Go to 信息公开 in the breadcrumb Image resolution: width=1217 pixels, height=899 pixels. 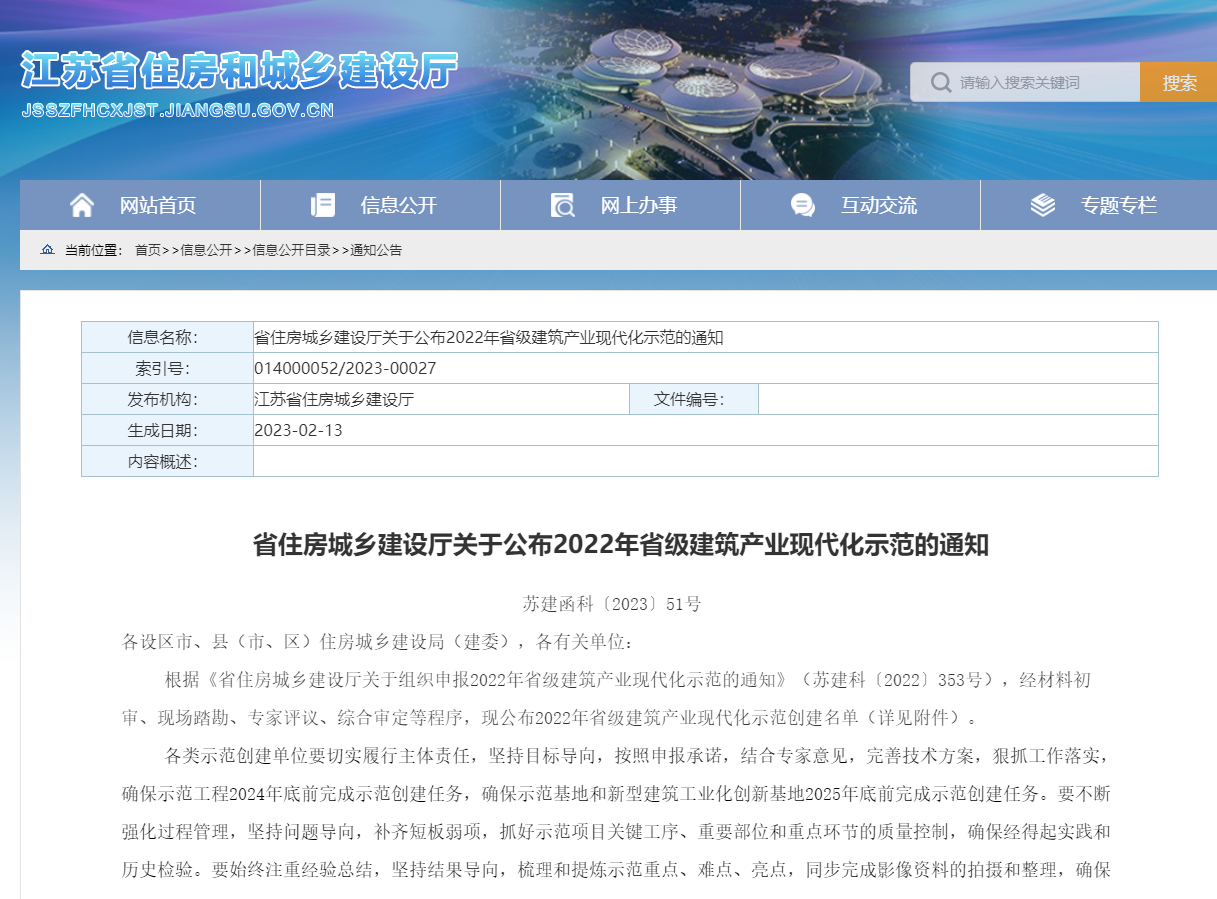click(206, 250)
